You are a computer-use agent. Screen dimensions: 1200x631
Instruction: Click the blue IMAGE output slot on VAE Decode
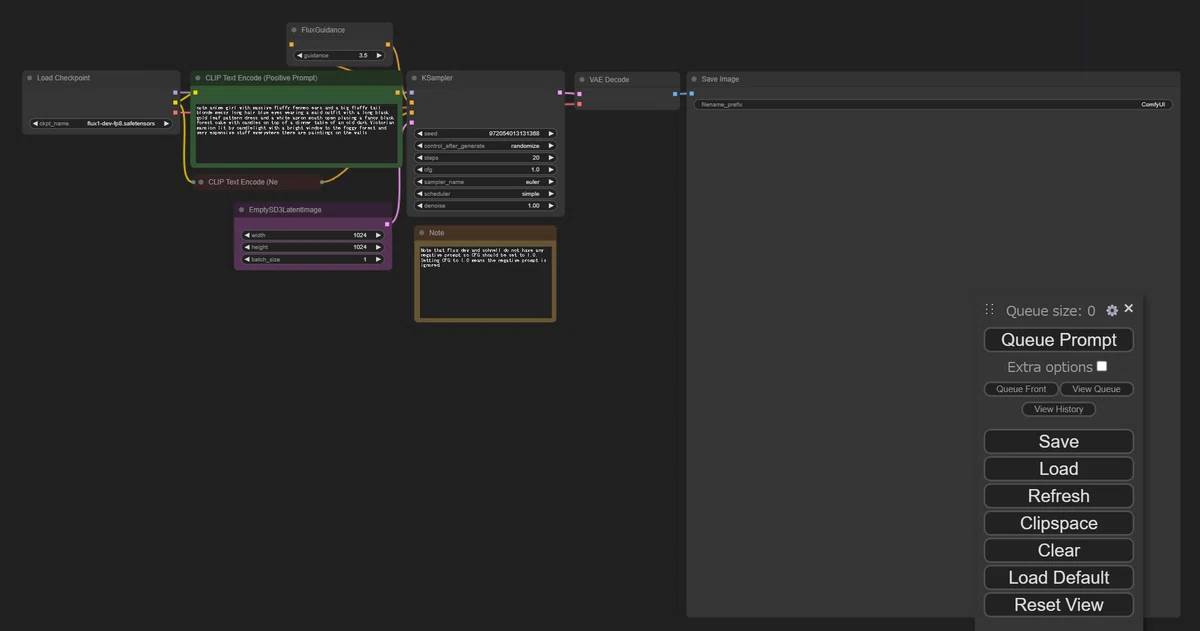[x=675, y=94]
